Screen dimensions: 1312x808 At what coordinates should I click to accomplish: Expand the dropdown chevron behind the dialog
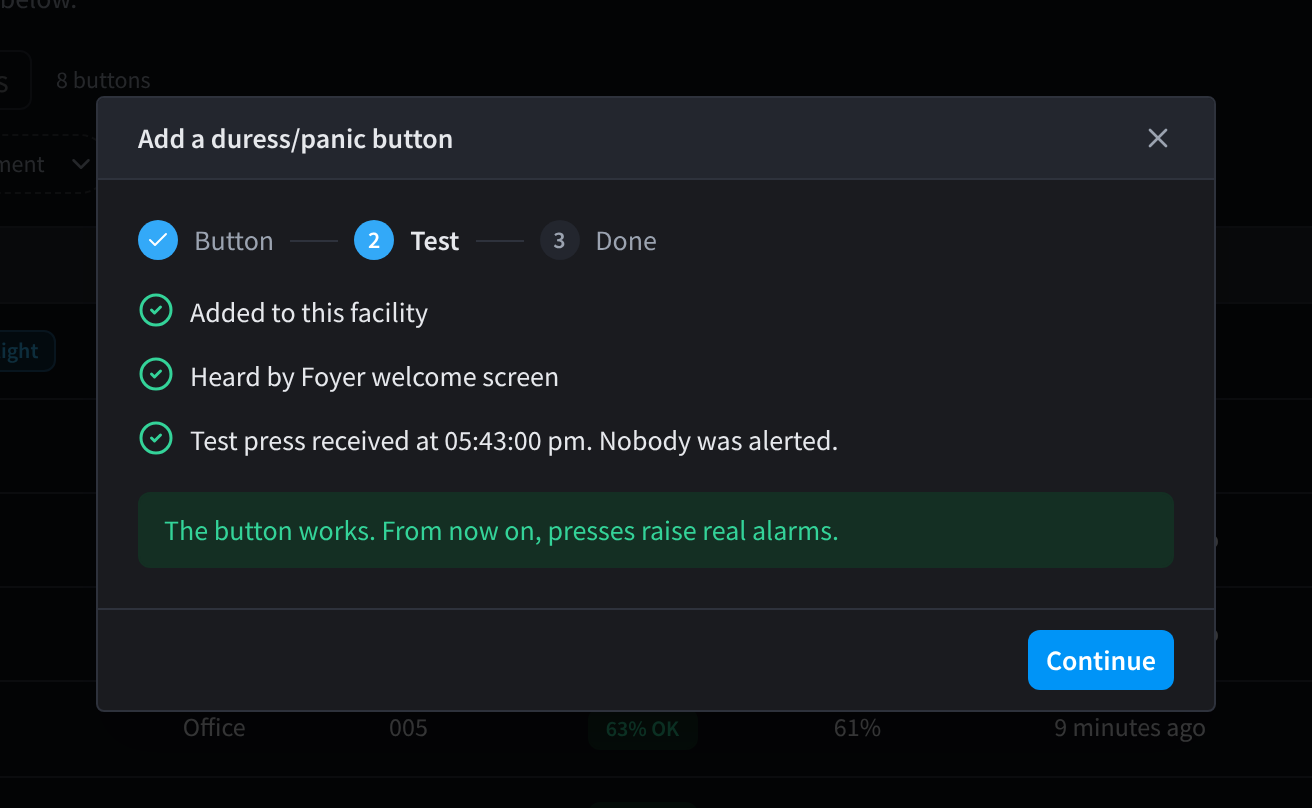[x=82, y=164]
